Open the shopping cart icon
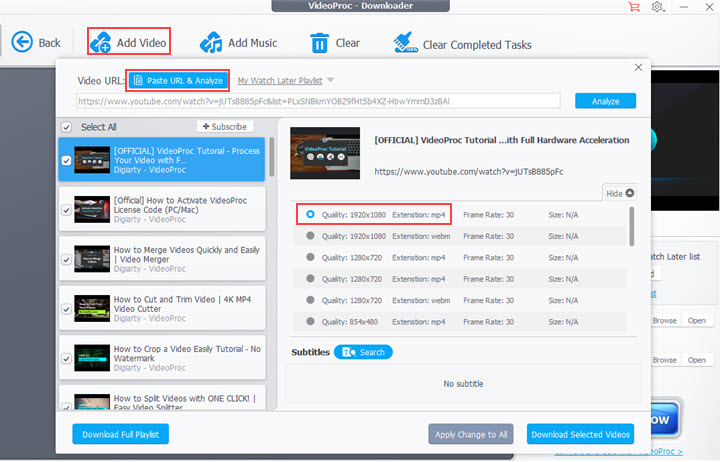This screenshot has height=462, width=720. [634, 7]
